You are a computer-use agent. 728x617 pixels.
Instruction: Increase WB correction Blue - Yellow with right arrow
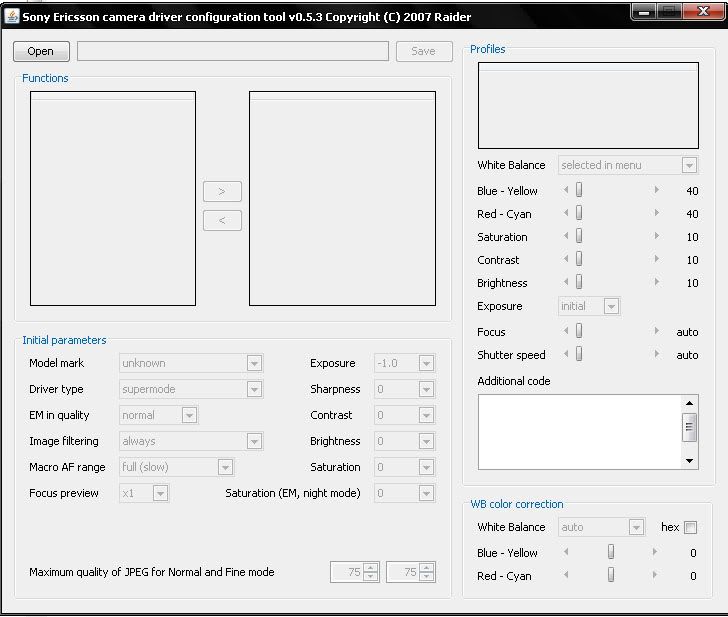click(x=655, y=552)
